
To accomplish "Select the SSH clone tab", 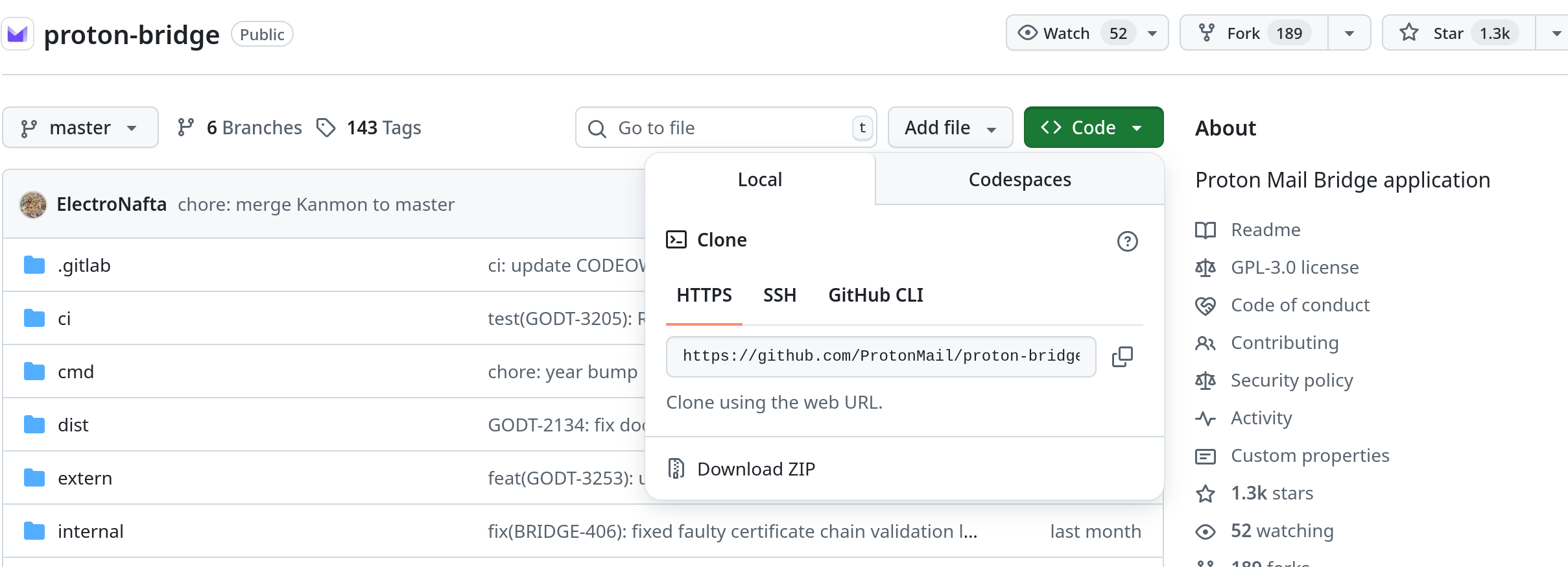I will coord(779,295).
